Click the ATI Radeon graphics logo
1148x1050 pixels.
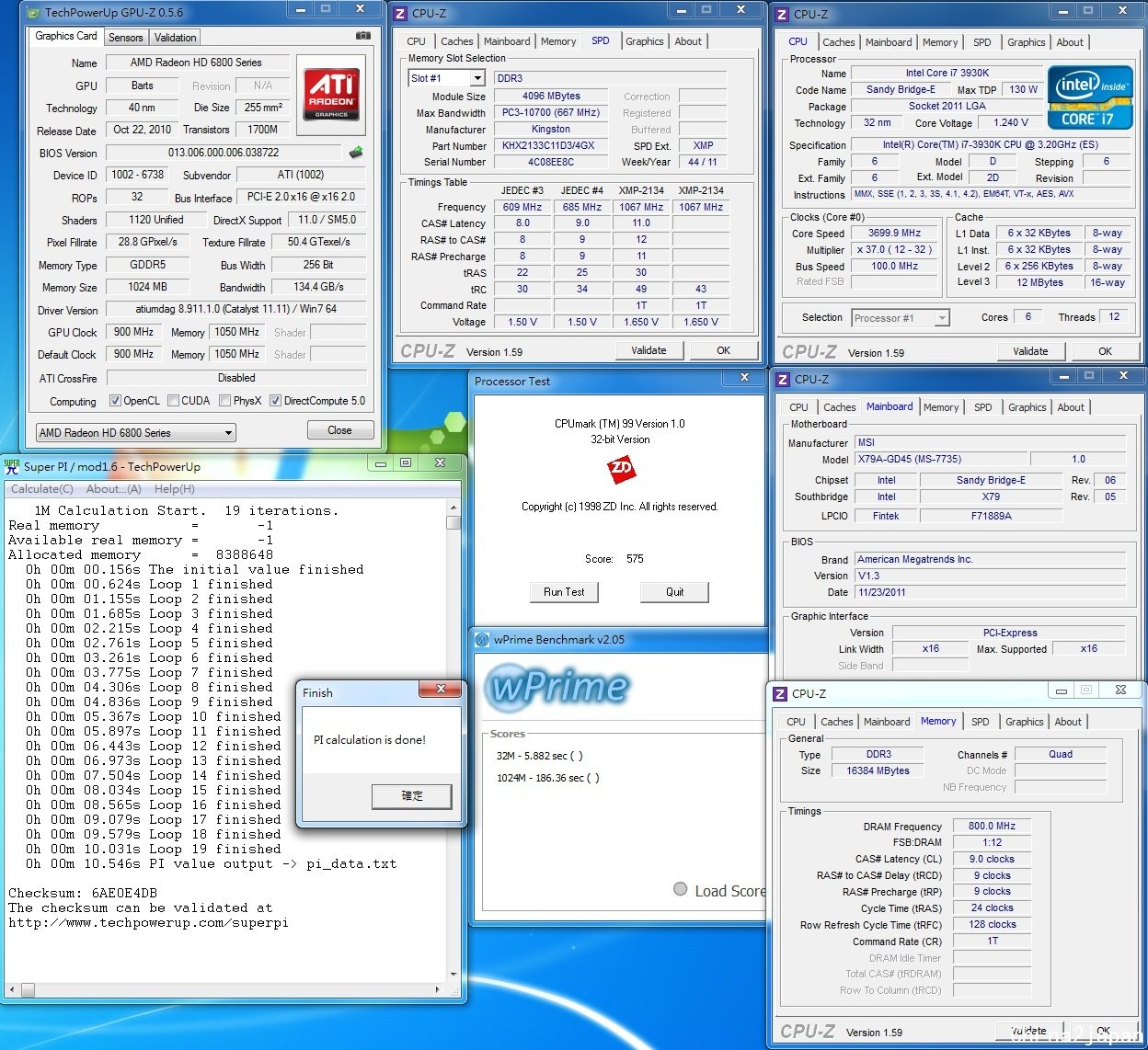coord(331,95)
